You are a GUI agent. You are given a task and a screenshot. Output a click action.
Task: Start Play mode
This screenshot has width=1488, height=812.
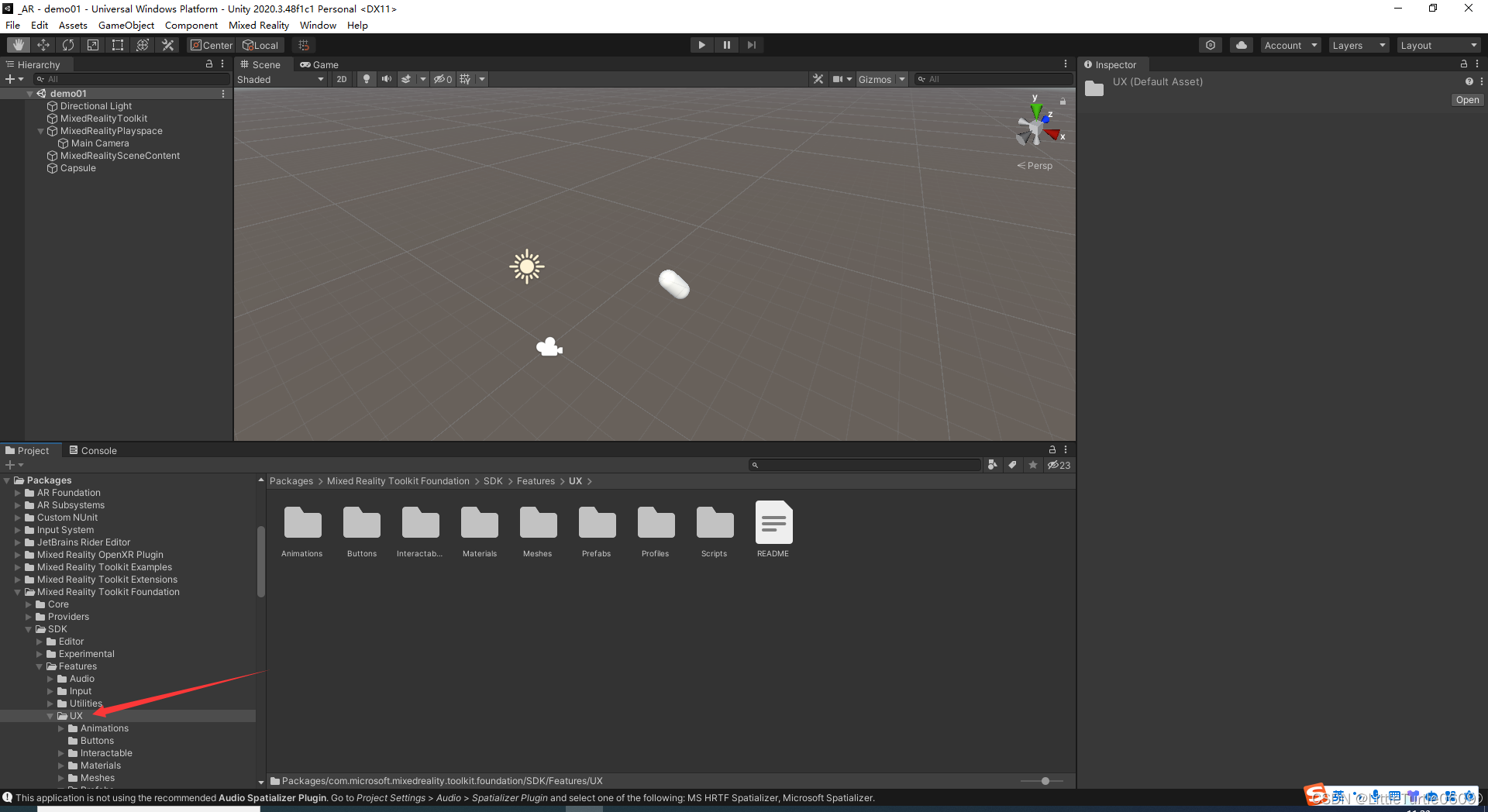click(x=701, y=45)
